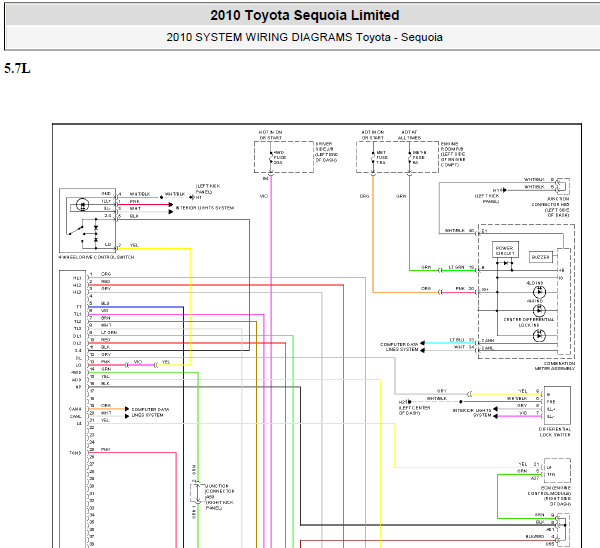Viewport: 600px width, 548px height.
Task: Click the 'BUZZER' box in meter assembly
Action: pos(541,257)
